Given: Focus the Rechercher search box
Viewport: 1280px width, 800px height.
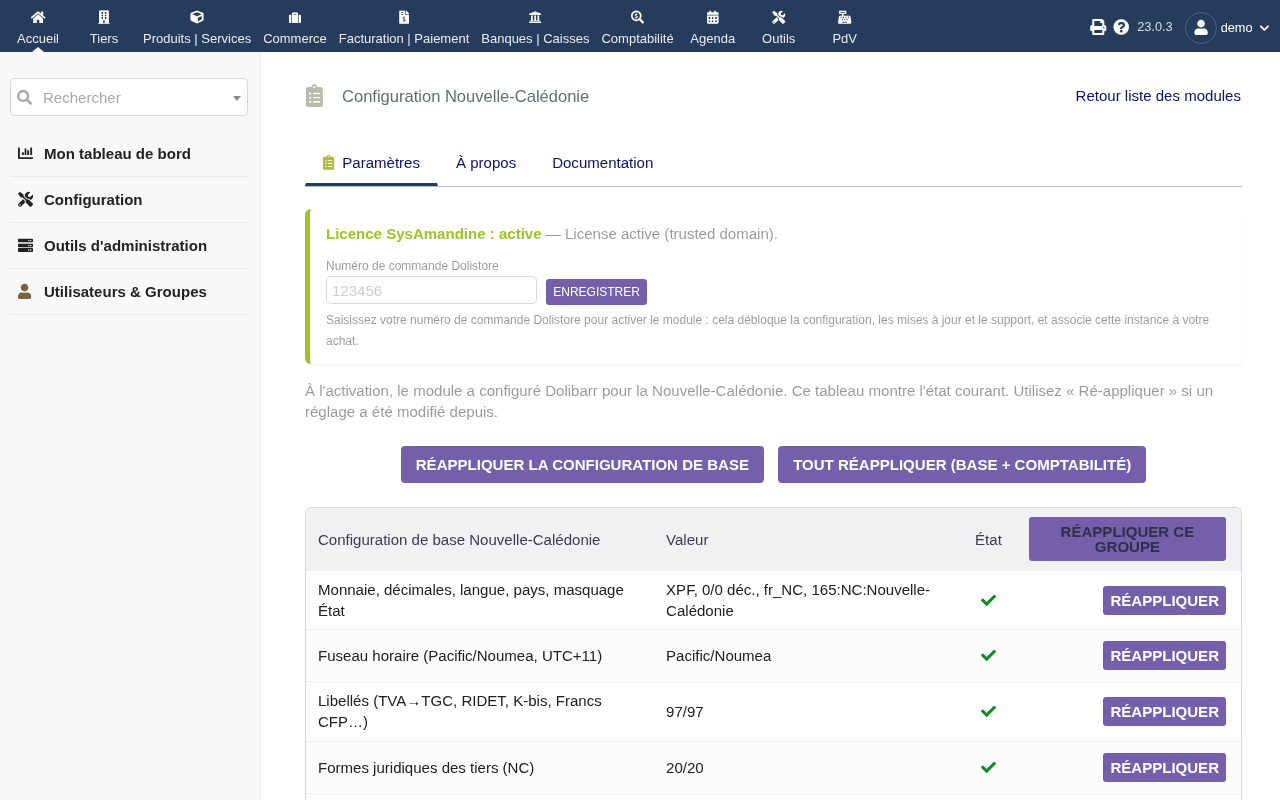Looking at the screenshot, I should point(129,97).
